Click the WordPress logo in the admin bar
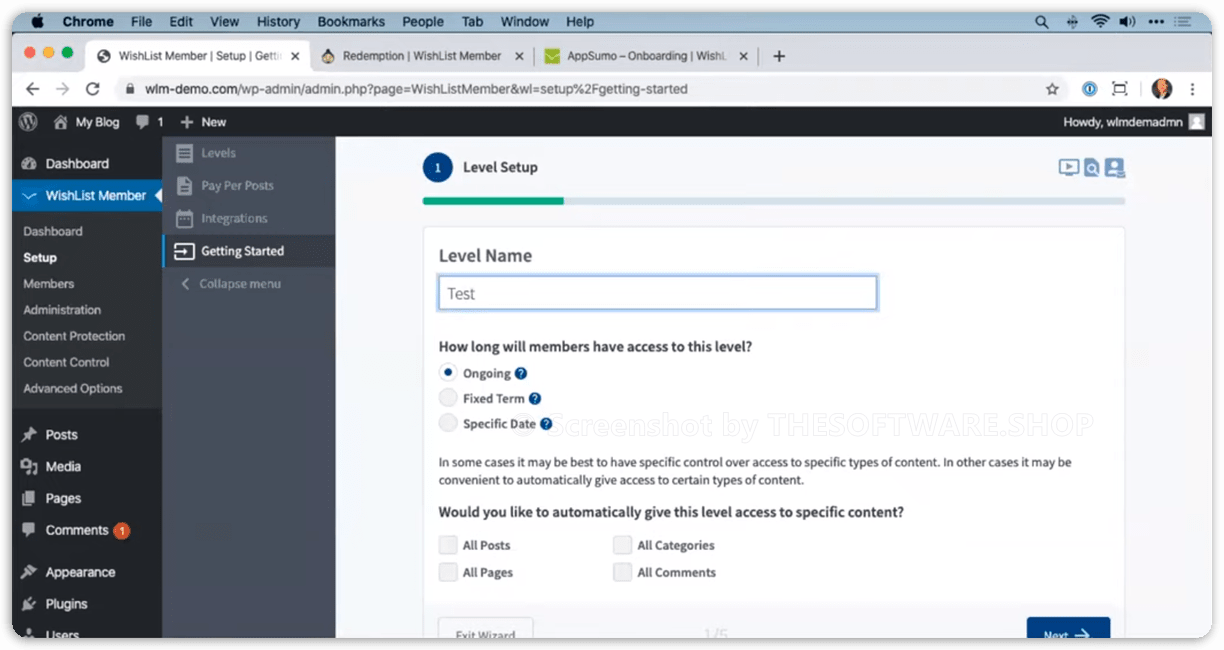Image resolution: width=1224 pixels, height=650 pixels. click(x=28, y=122)
